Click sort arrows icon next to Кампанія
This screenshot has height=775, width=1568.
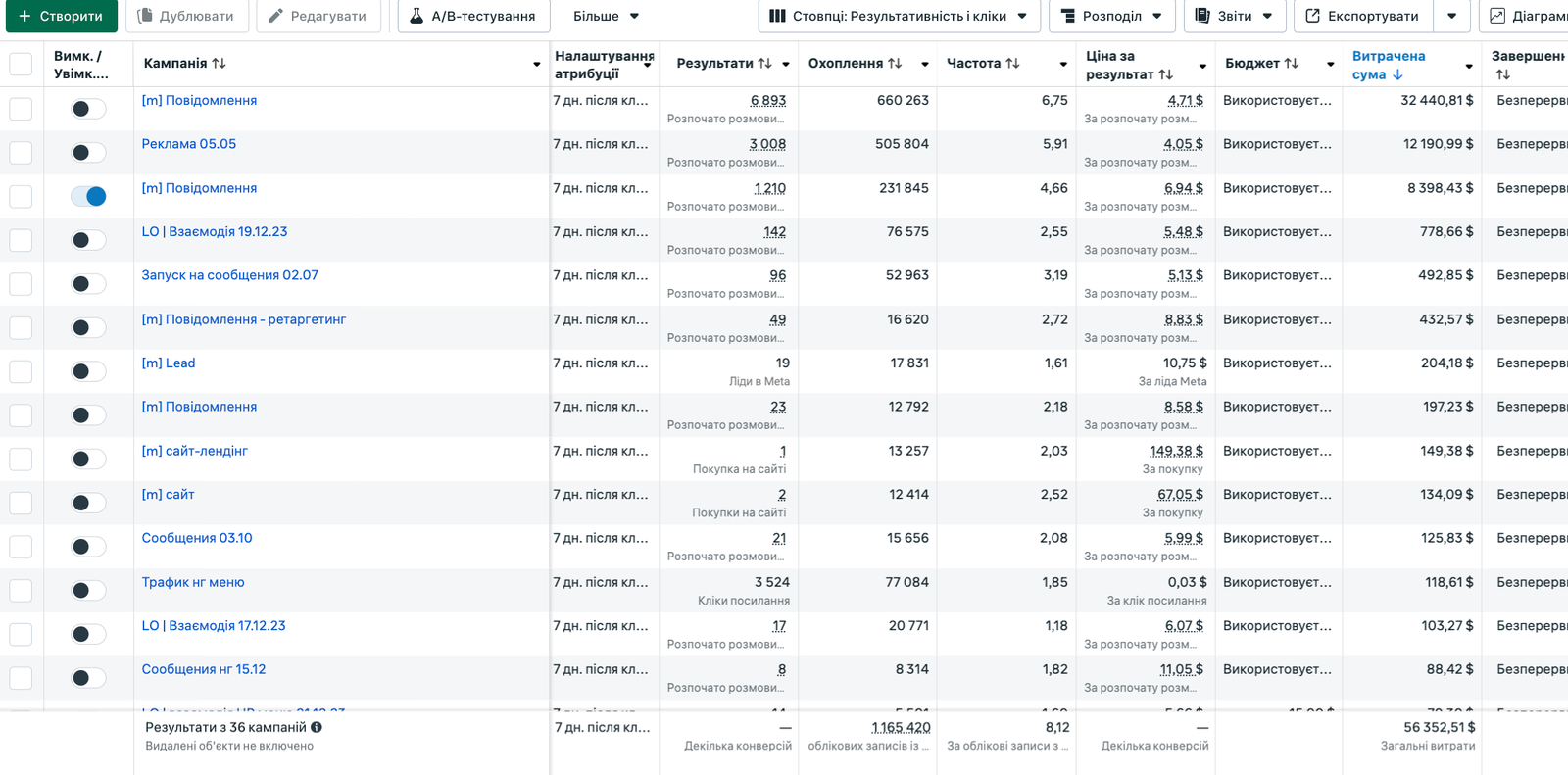click(x=220, y=63)
